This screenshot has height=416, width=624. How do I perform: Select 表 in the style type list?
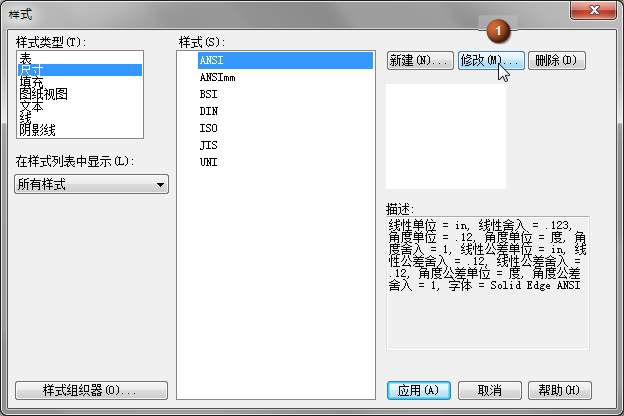click(x=26, y=59)
